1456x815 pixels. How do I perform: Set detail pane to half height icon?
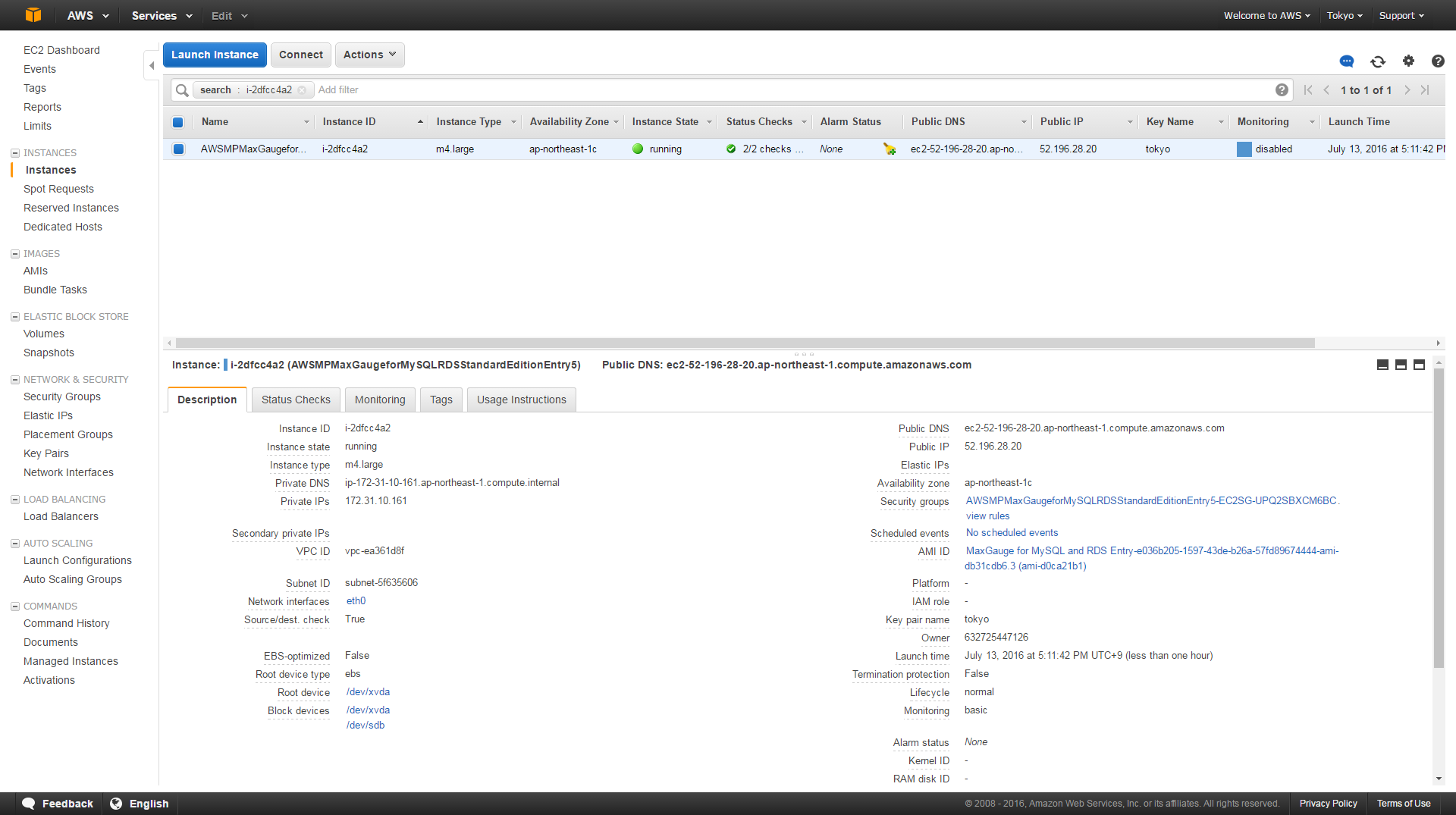1401,365
